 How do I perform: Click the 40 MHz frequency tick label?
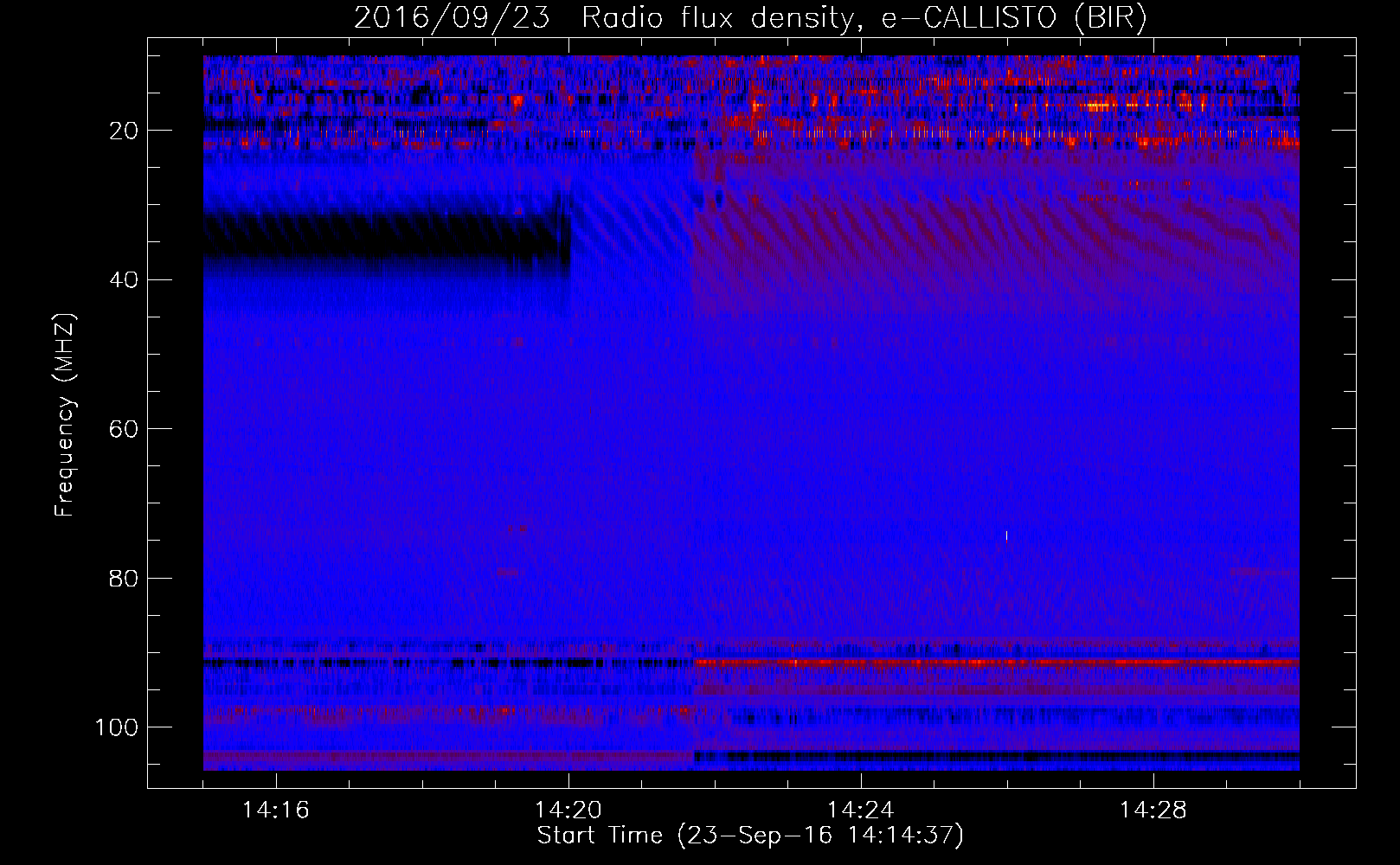coord(124,279)
